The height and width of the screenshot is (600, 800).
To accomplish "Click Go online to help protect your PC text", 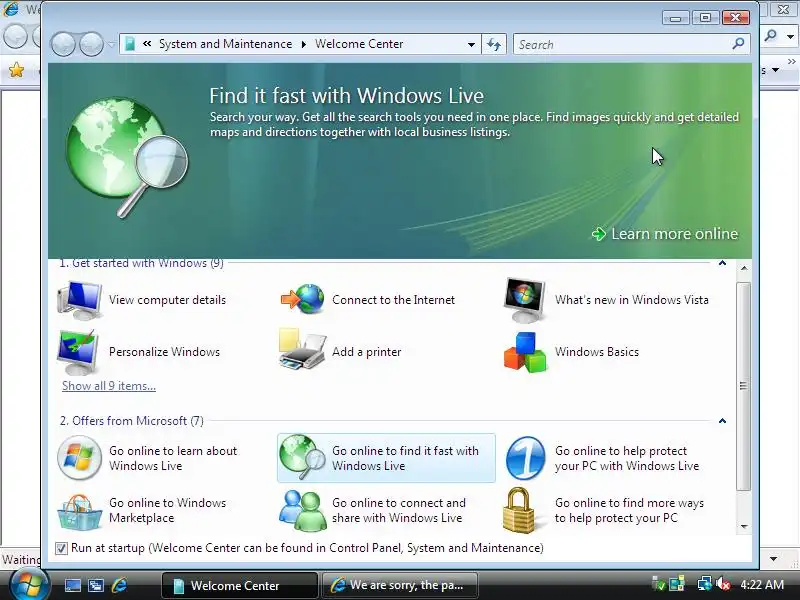I will 627,458.
